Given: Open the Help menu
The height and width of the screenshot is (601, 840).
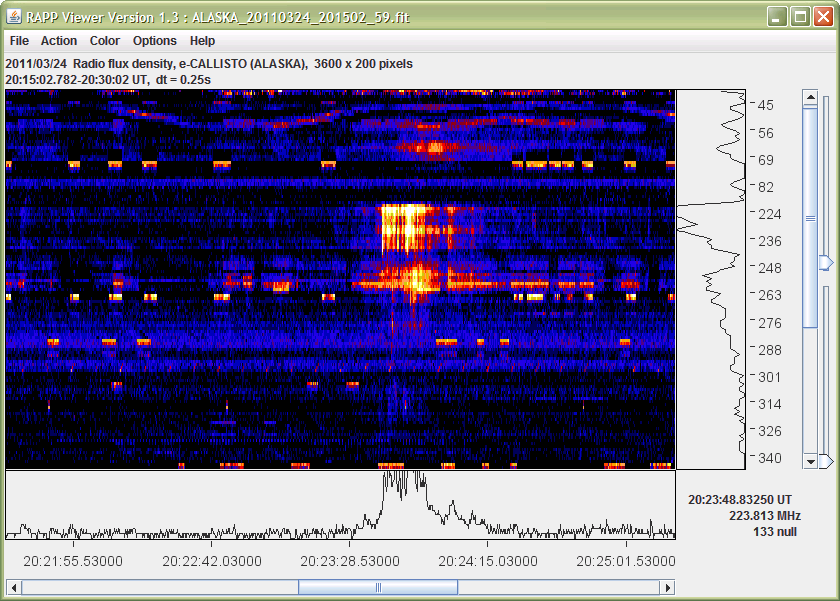Looking at the screenshot, I should (x=202, y=41).
